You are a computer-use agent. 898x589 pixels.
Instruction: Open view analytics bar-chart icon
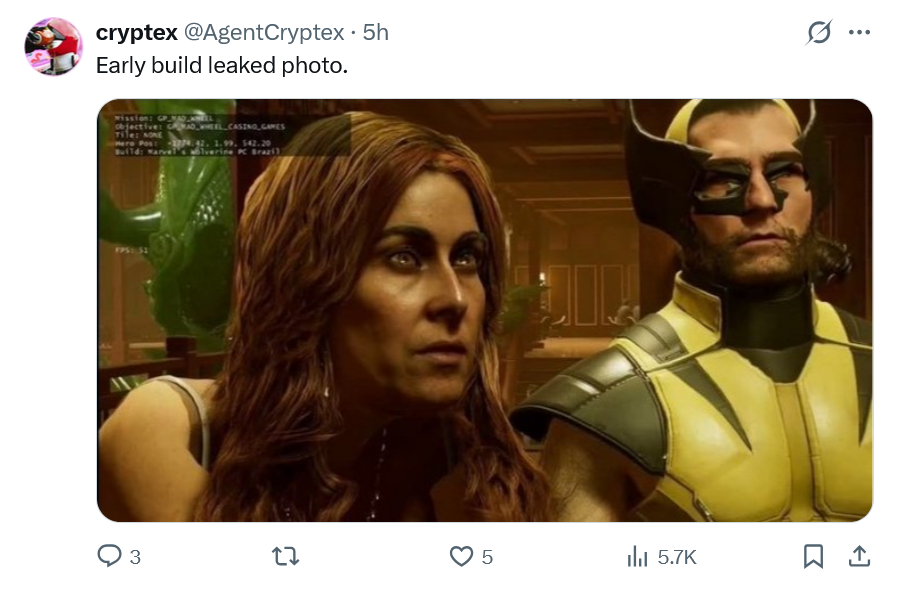637,556
